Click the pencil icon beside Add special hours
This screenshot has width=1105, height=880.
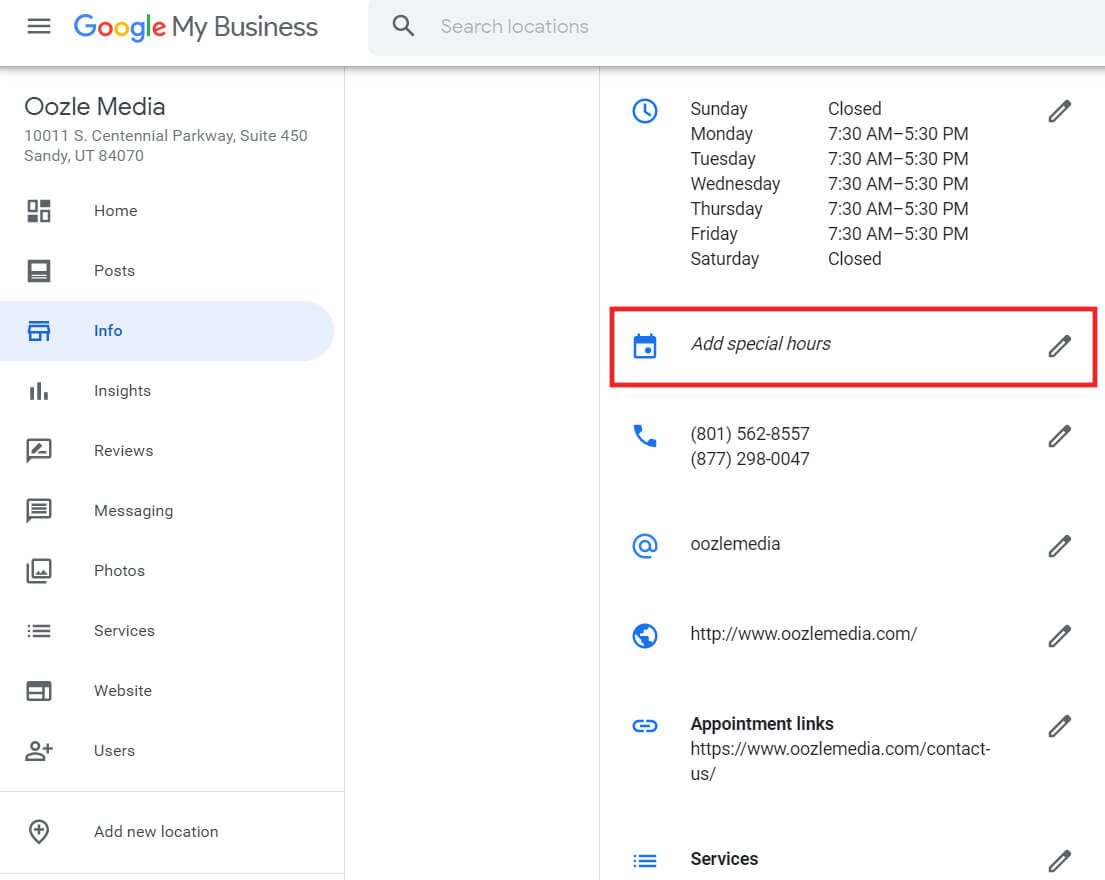point(1059,346)
